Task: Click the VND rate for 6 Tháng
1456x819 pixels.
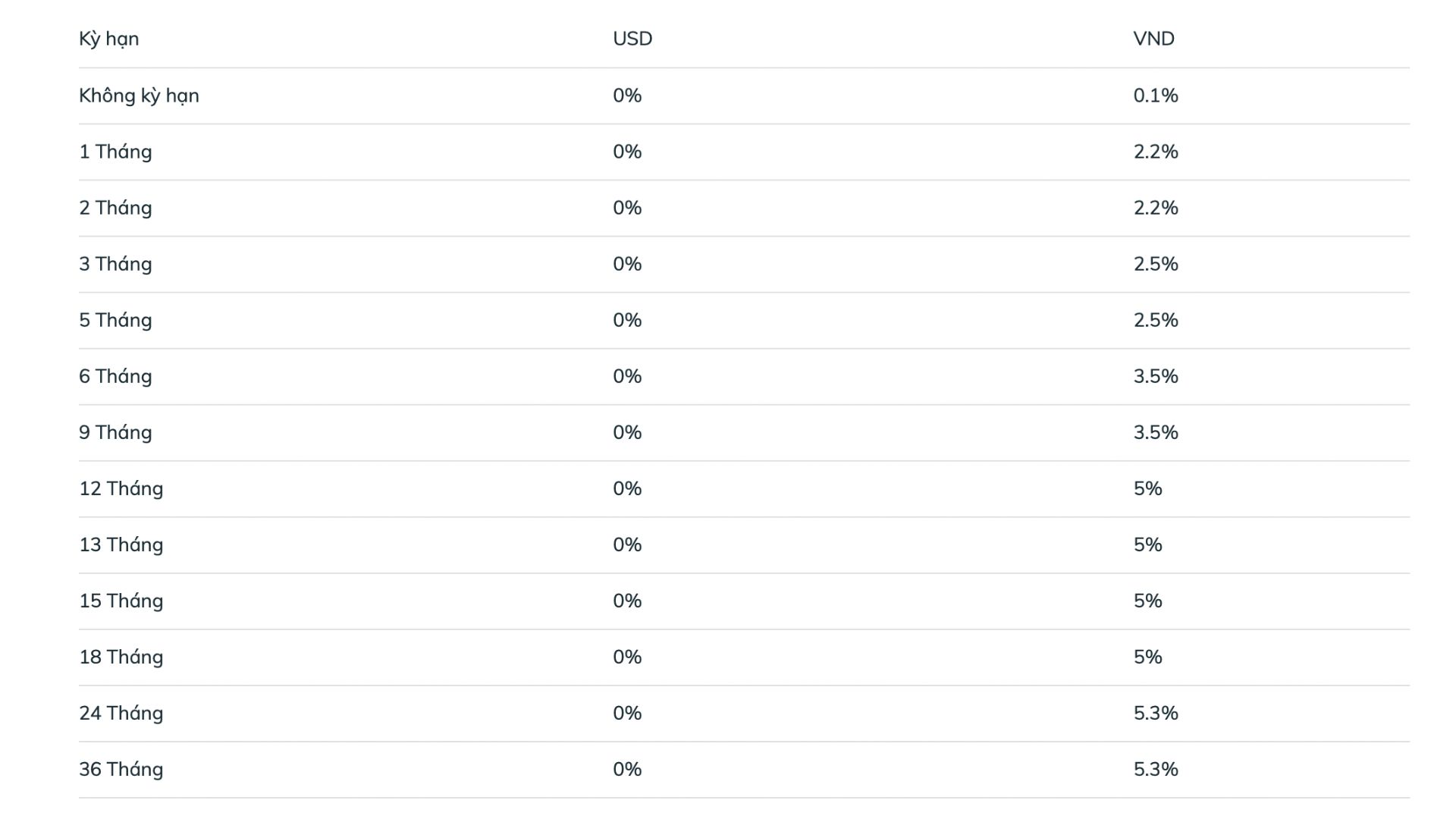Action: (x=1156, y=376)
